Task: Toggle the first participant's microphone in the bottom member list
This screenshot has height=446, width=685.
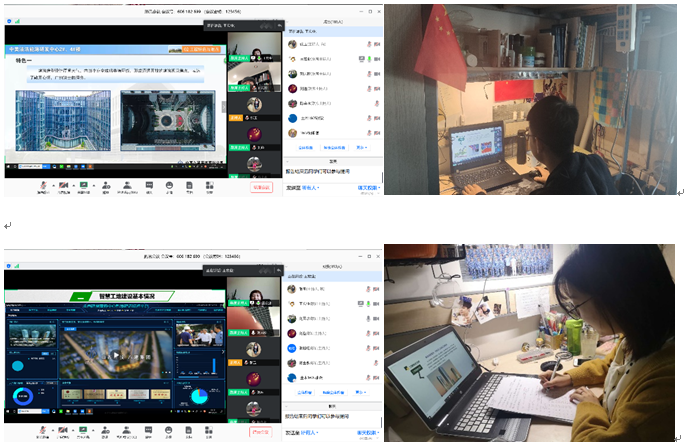Action: [x=370, y=289]
